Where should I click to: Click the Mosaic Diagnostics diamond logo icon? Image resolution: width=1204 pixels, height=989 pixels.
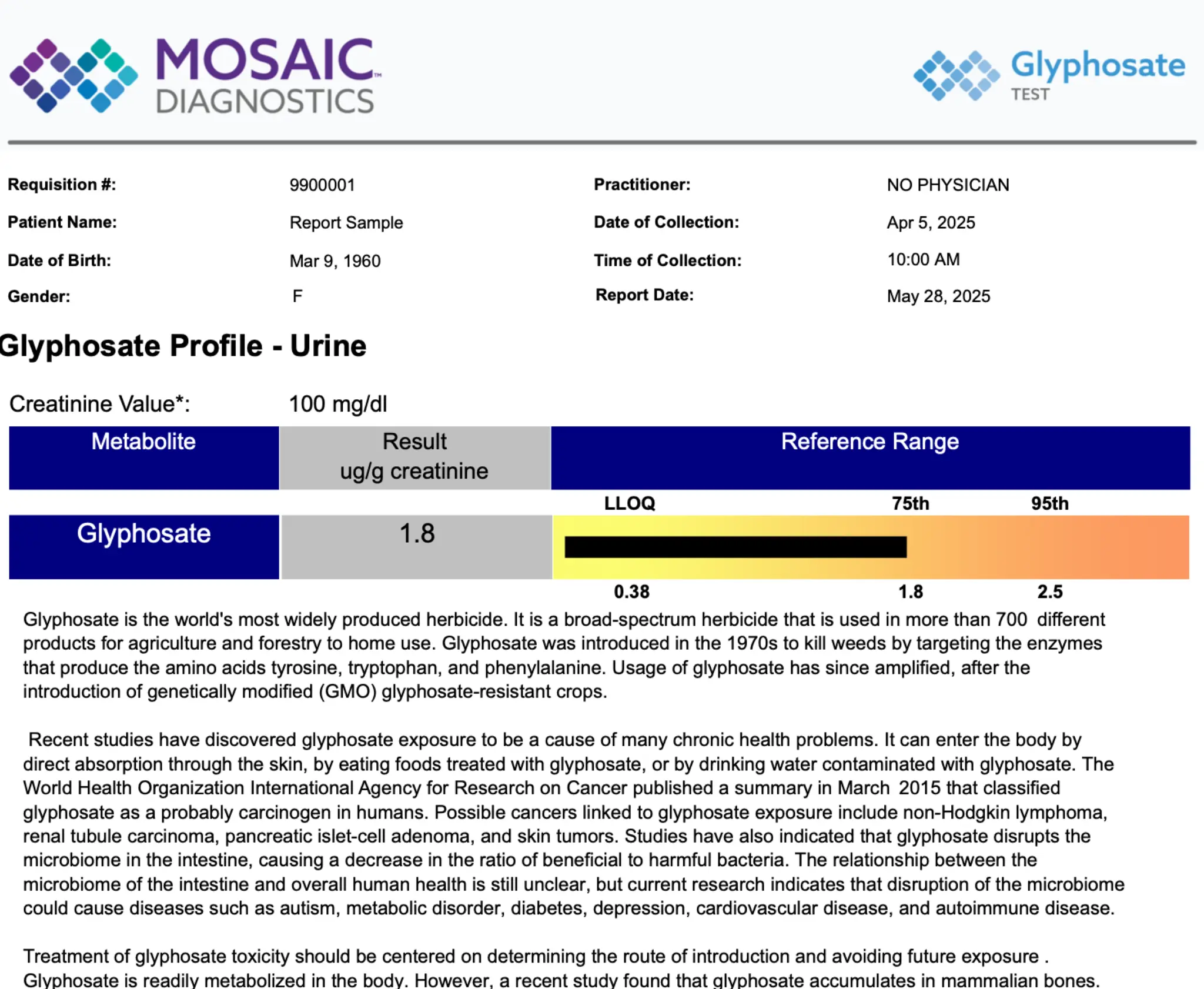[x=73, y=75]
